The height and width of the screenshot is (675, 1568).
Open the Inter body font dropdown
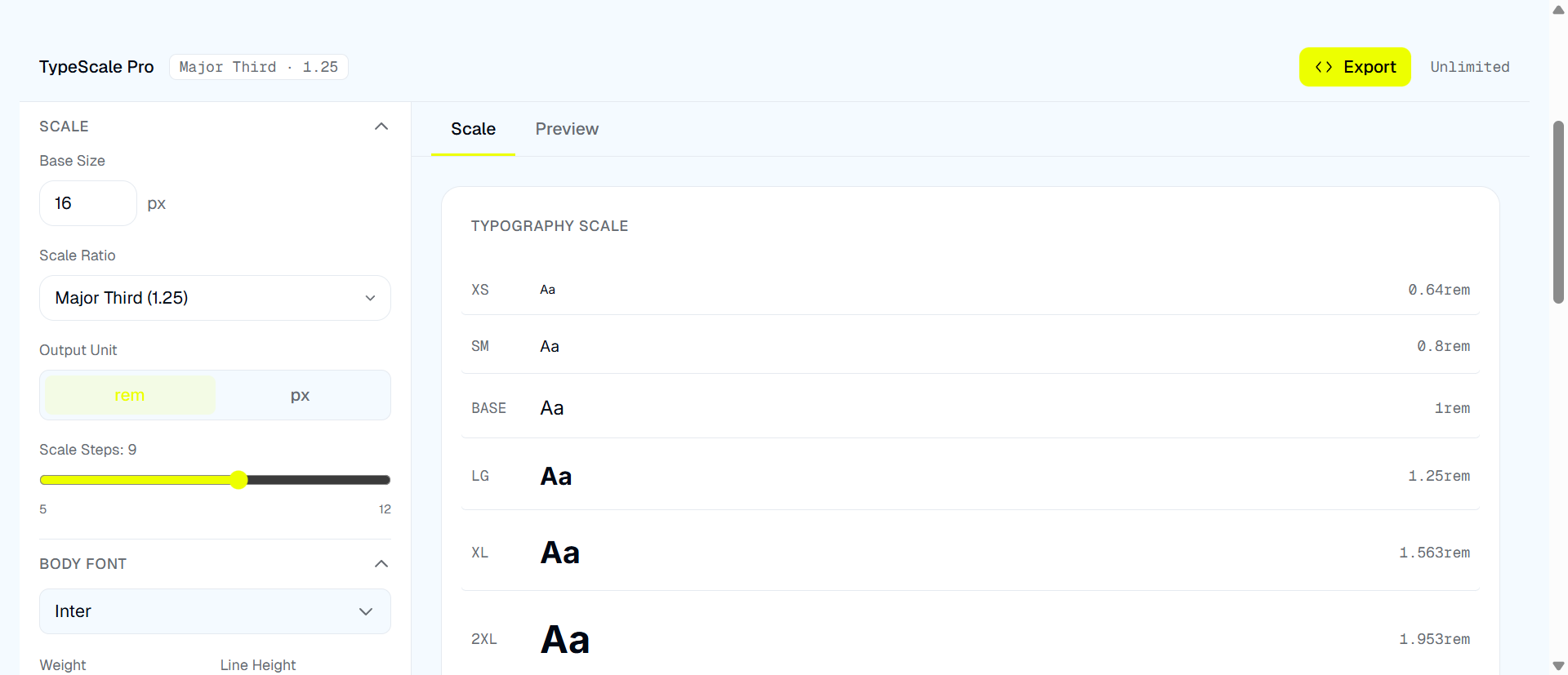(215, 611)
